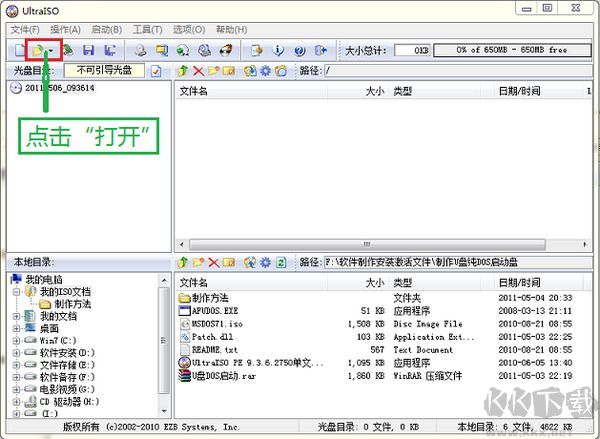
Task: Click the Up folder icon in local pane
Action: (x=183, y=262)
